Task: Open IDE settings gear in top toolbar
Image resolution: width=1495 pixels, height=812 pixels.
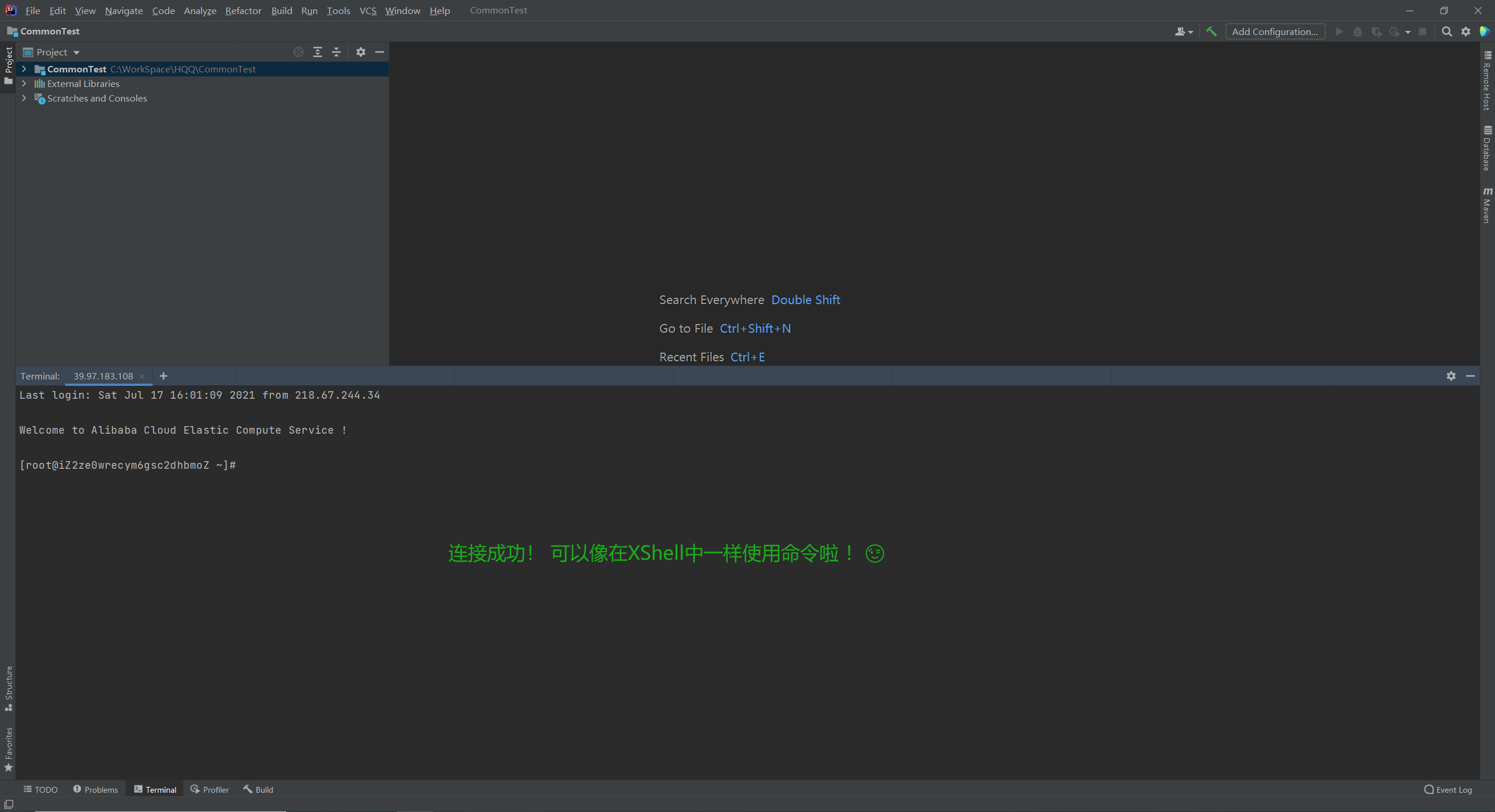Action: [1466, 32]
